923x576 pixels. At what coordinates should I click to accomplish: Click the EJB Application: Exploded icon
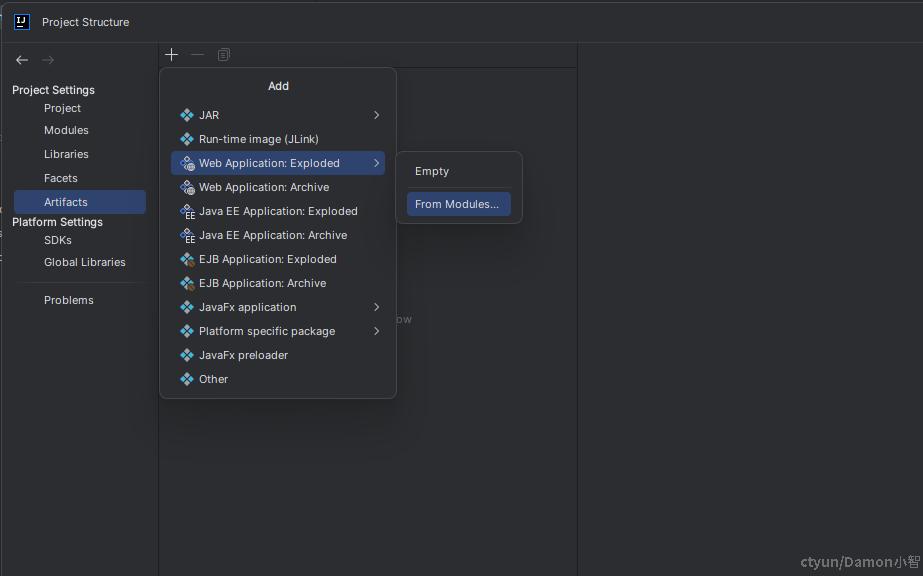click(187, 259)
